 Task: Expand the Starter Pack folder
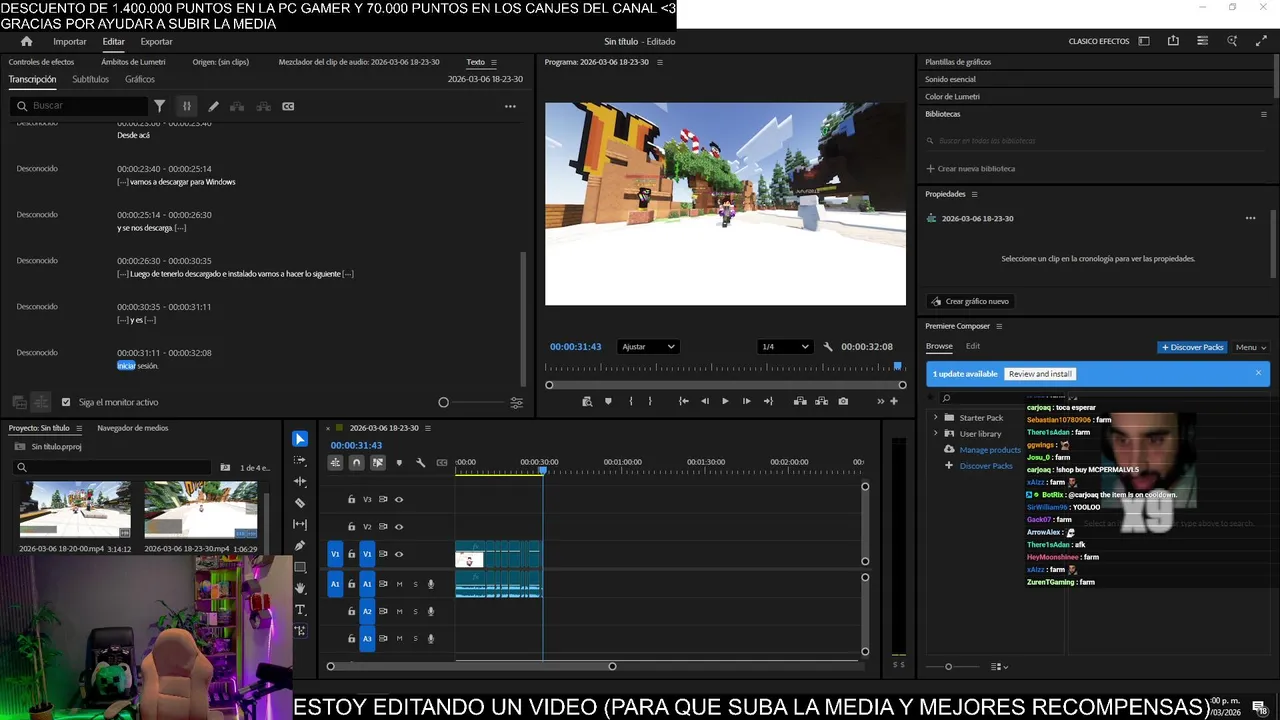click(x=936, y=417)
